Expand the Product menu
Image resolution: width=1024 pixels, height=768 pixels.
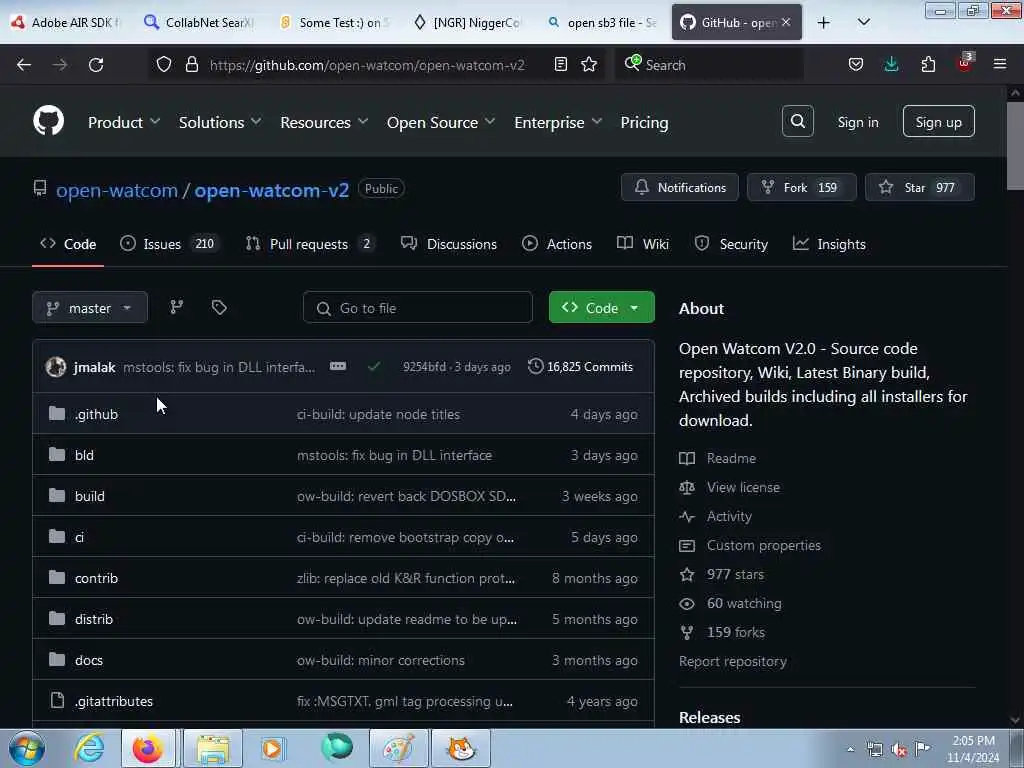pyautogui.click(x=124, y=122)
